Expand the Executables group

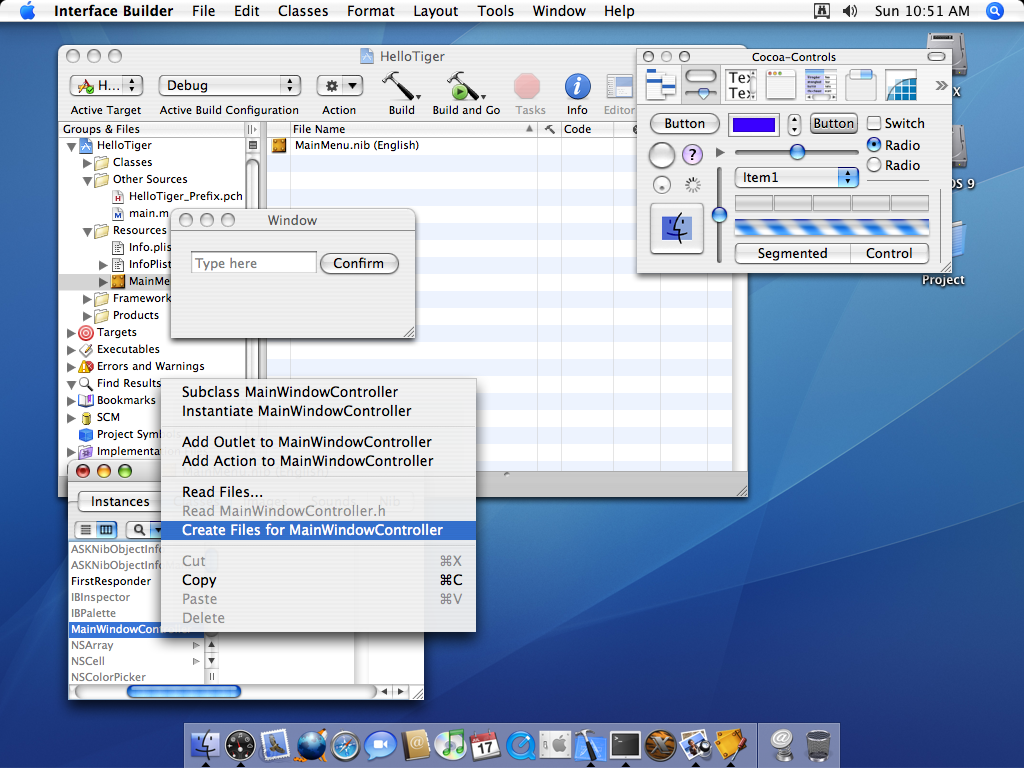(x=71, y=350)
